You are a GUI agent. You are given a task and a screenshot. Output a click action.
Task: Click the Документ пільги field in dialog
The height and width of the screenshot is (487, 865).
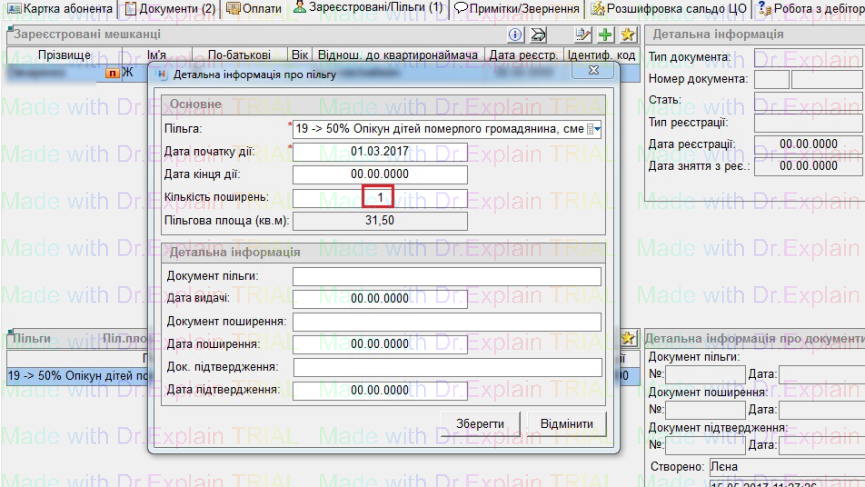[x=446, y=276]
